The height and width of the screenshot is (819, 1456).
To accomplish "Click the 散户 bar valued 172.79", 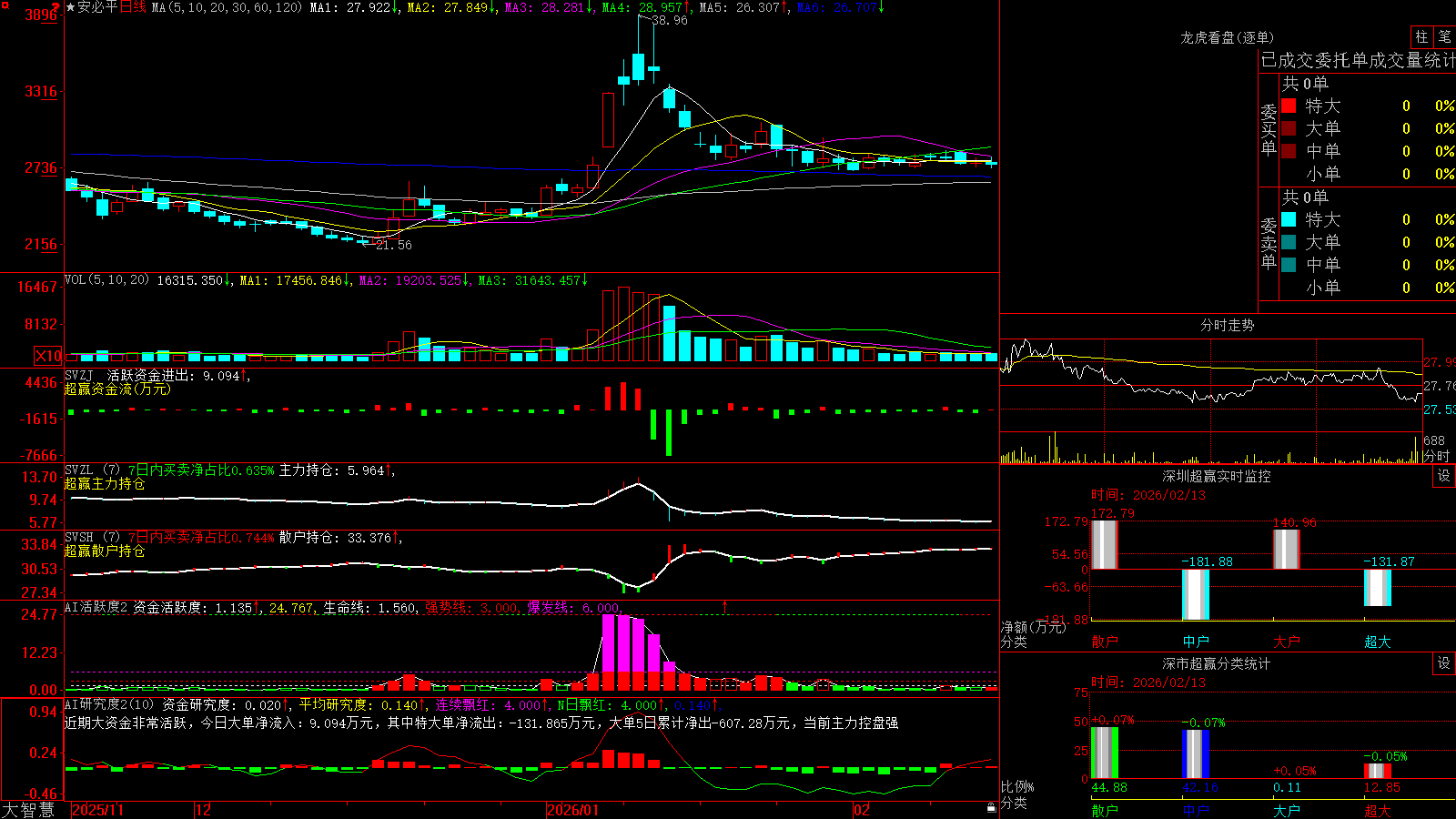I will click(x=1104, y=545).
